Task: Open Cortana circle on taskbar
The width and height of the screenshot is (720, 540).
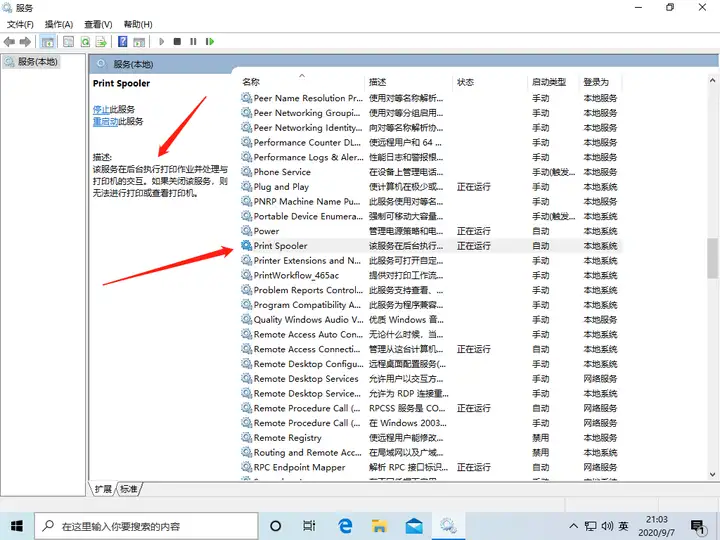Action: tap(276, 526)
